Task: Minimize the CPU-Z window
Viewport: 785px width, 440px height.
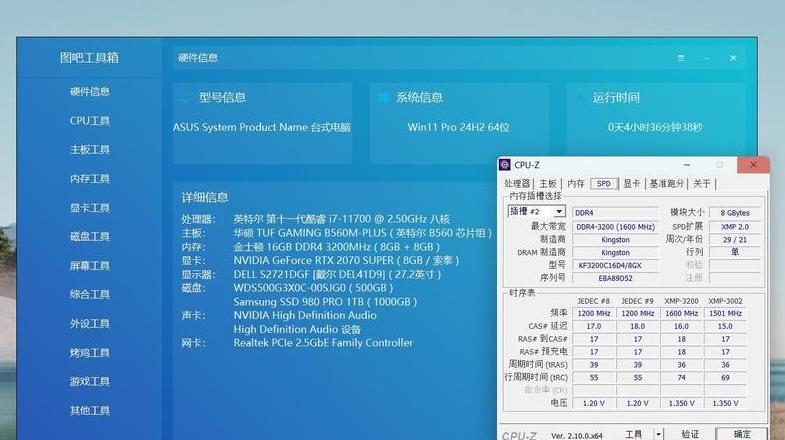Action: pyautogui.click(x=687, y=165)
